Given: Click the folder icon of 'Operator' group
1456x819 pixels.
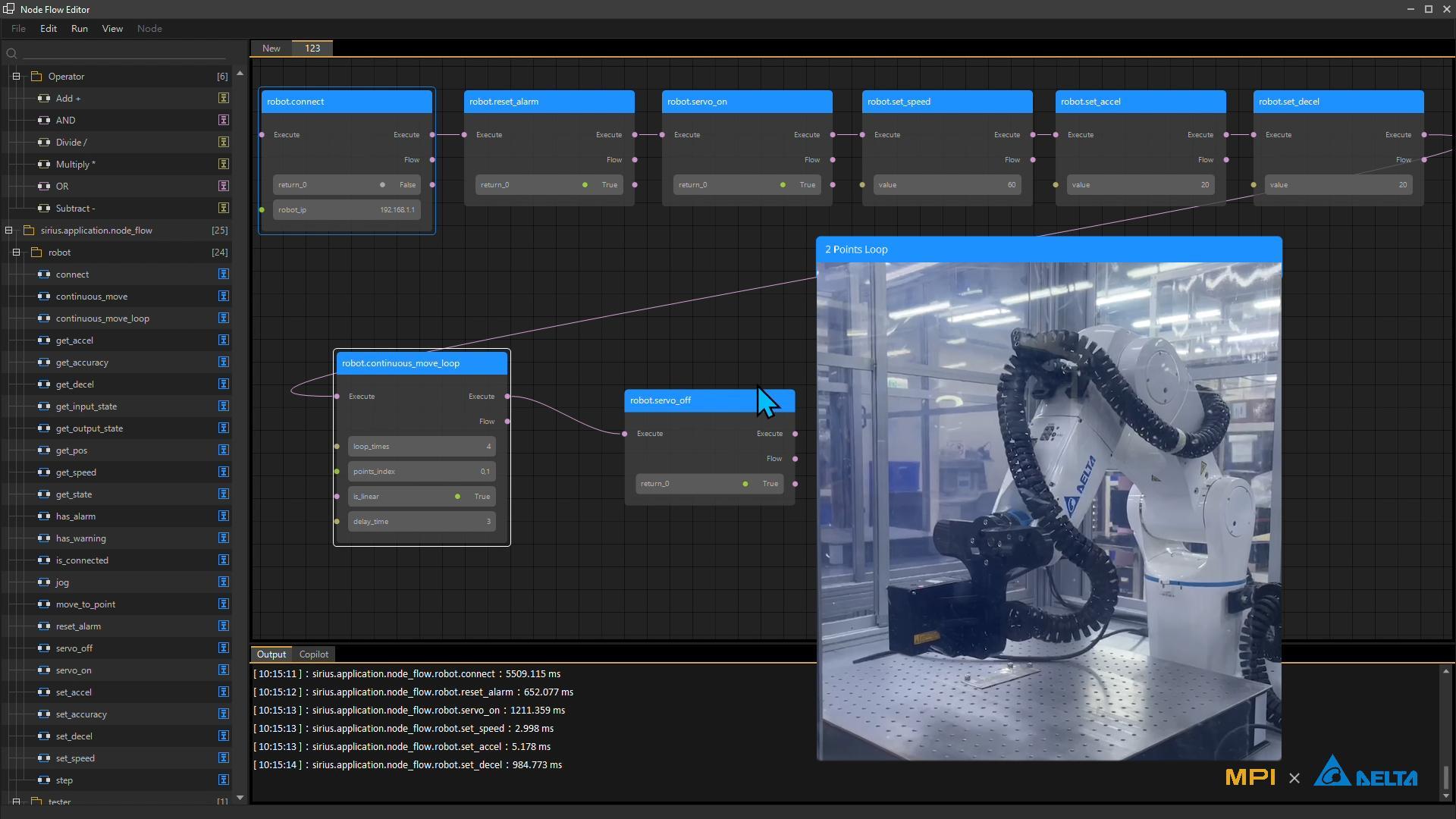Looking at the screenshot, I should coord(36,77).
